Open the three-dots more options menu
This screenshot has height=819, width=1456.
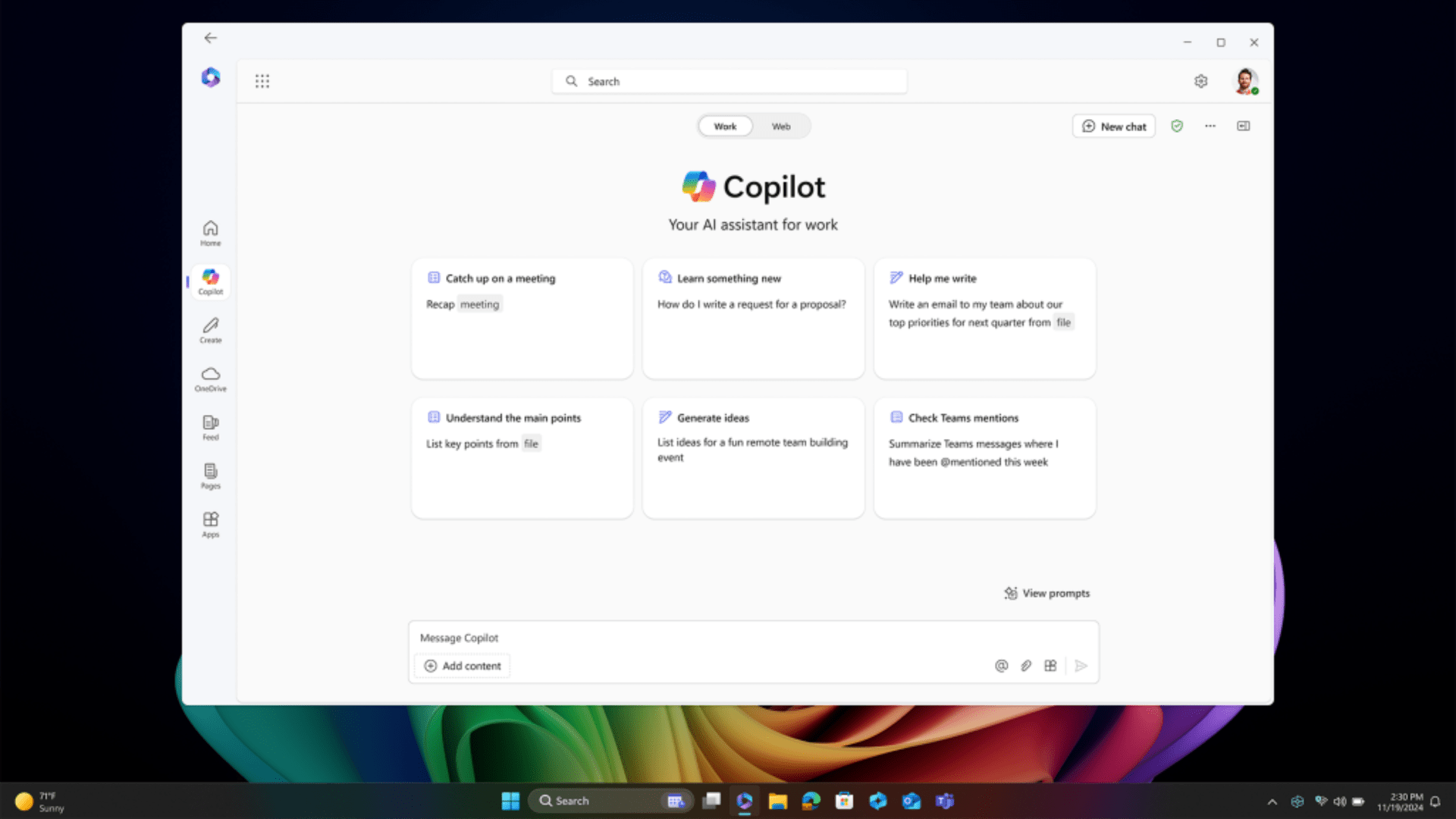point(1210,126)
